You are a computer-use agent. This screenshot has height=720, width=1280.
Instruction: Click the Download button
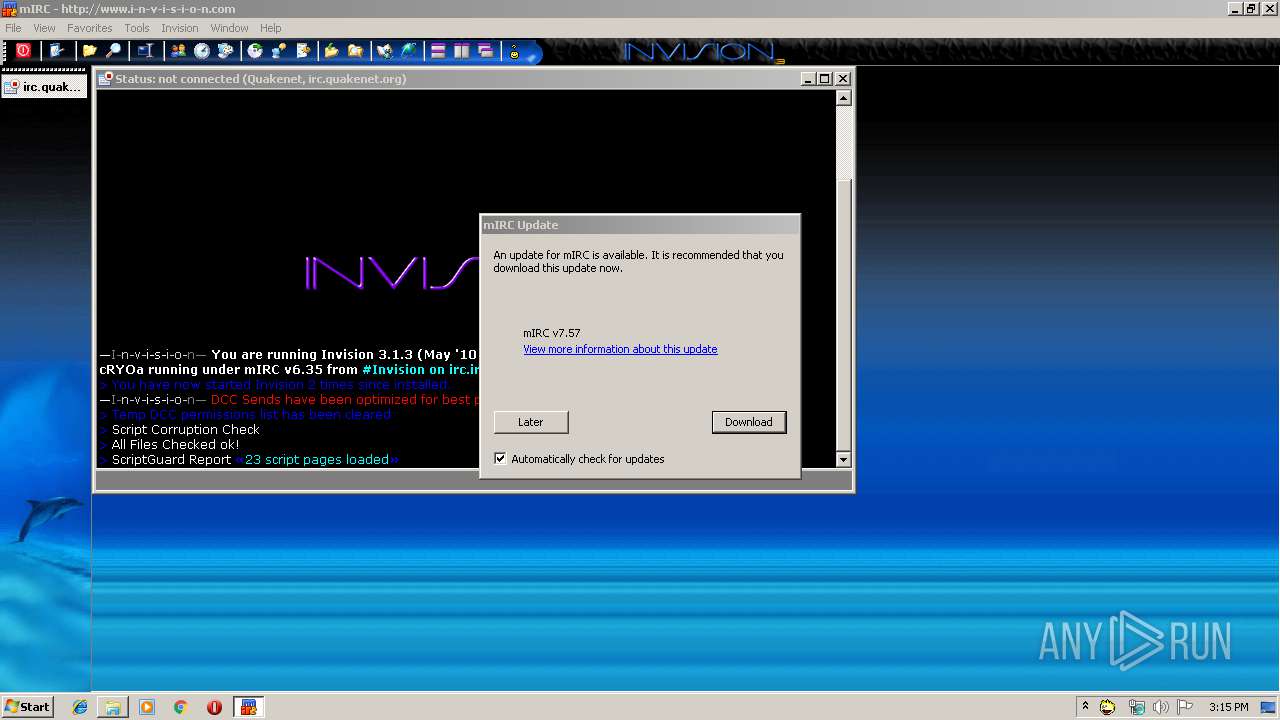coord(749,422)
